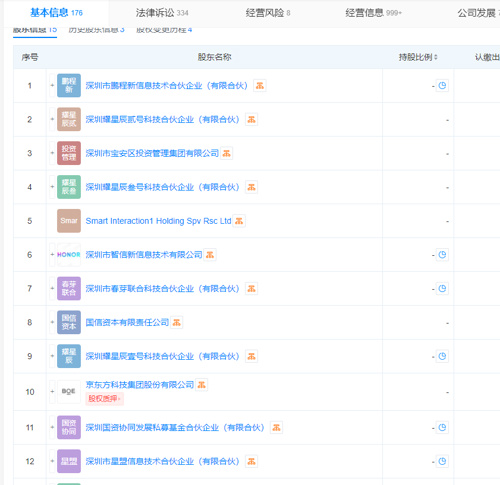Open equity structure icon for 深圳市星盟信息技术合伙企业

tap(251, 461)
